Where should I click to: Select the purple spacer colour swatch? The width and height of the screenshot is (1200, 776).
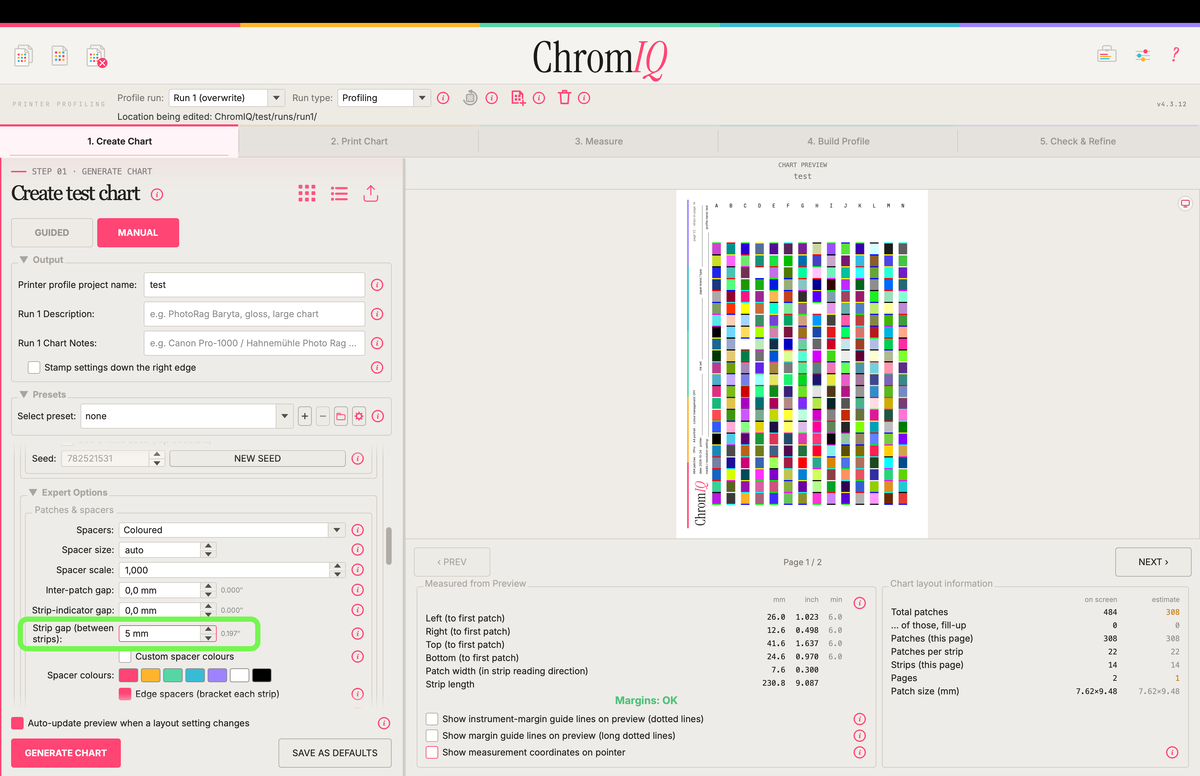point(217,676)
